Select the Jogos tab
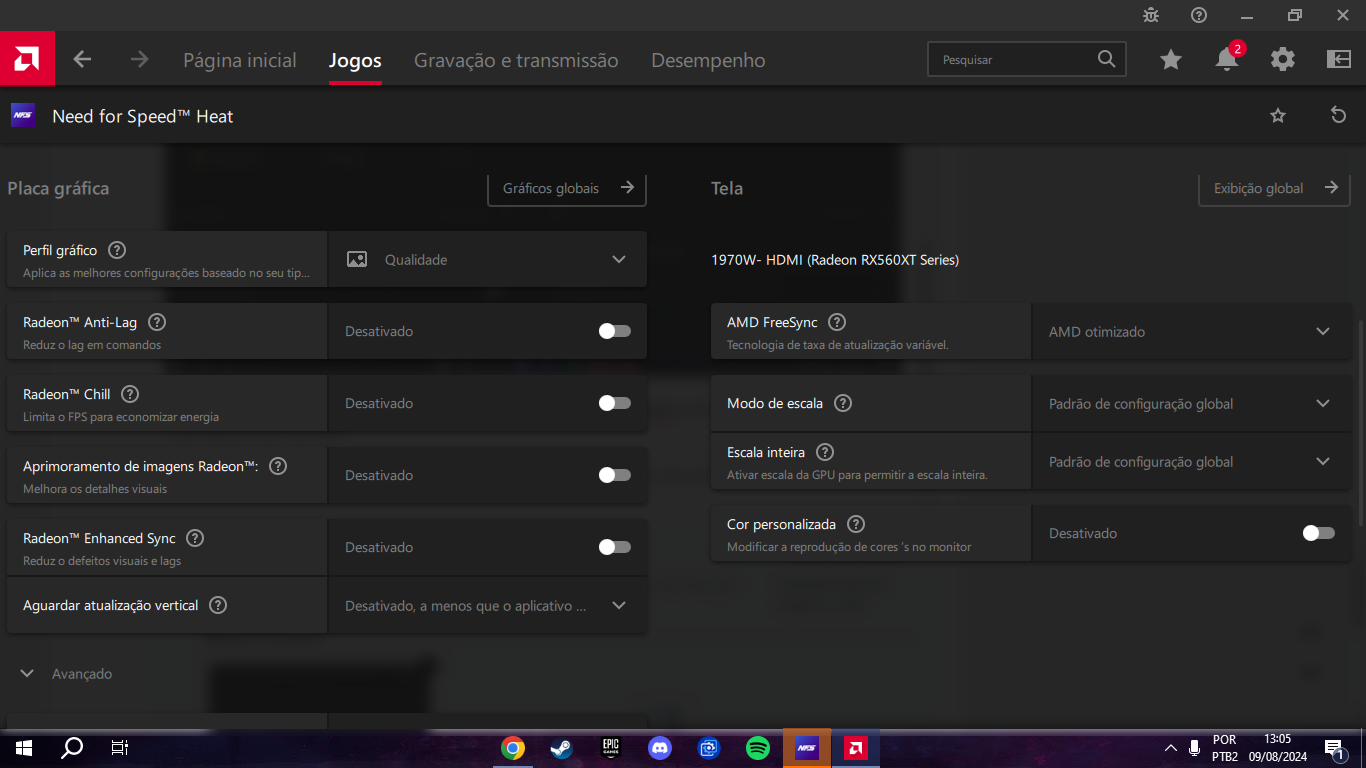The image size is (1366, 768). tap(355, 60)
